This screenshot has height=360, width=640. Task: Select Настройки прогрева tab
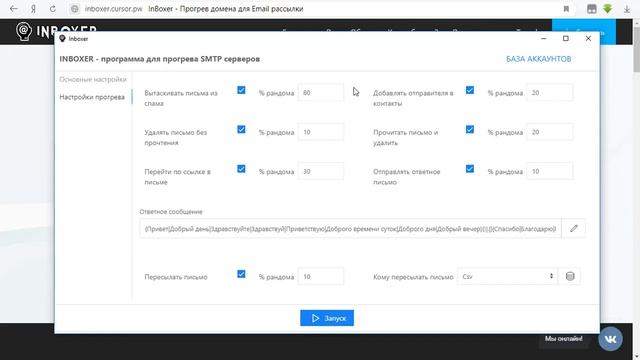tap(92, 97)
